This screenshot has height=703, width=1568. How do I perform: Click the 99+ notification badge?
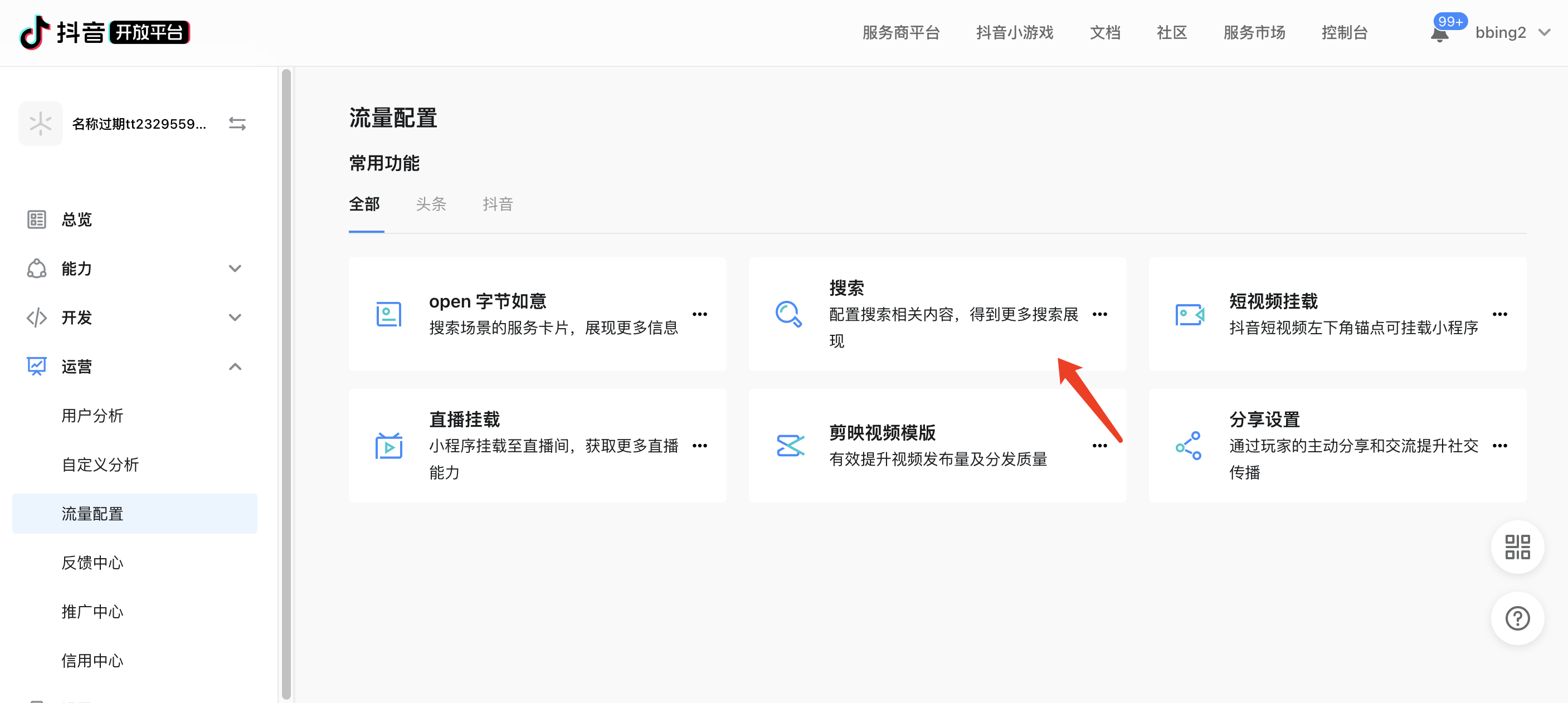click(1450, 21)
